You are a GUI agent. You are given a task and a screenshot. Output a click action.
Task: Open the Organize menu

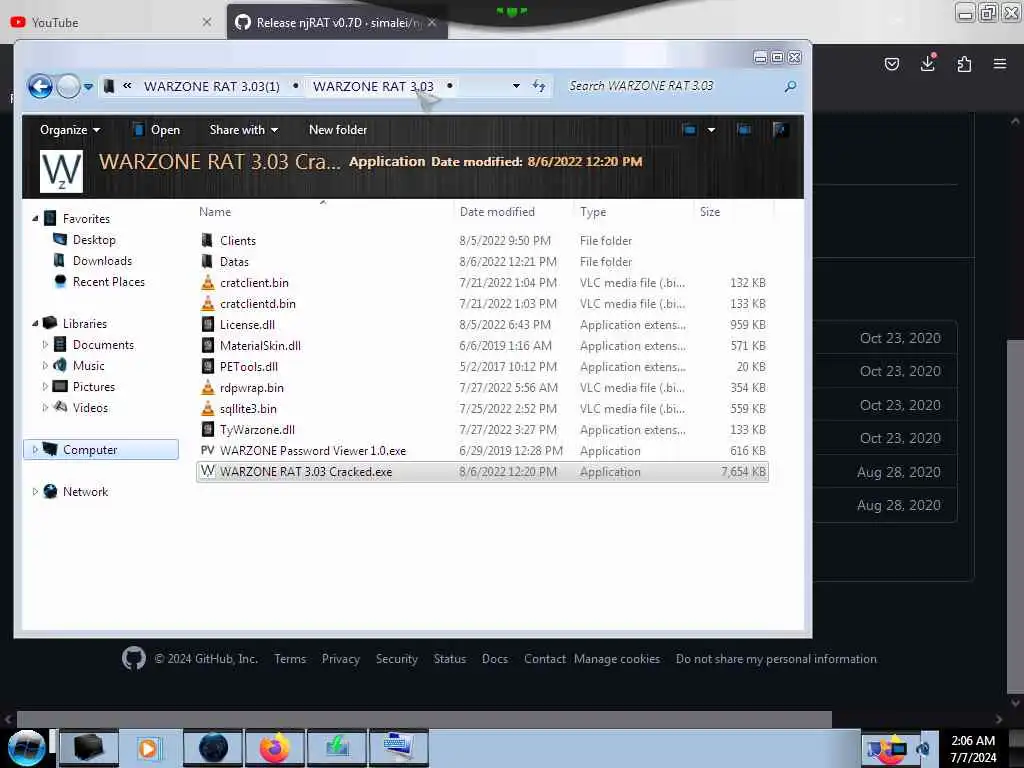[x=70, y=130]
